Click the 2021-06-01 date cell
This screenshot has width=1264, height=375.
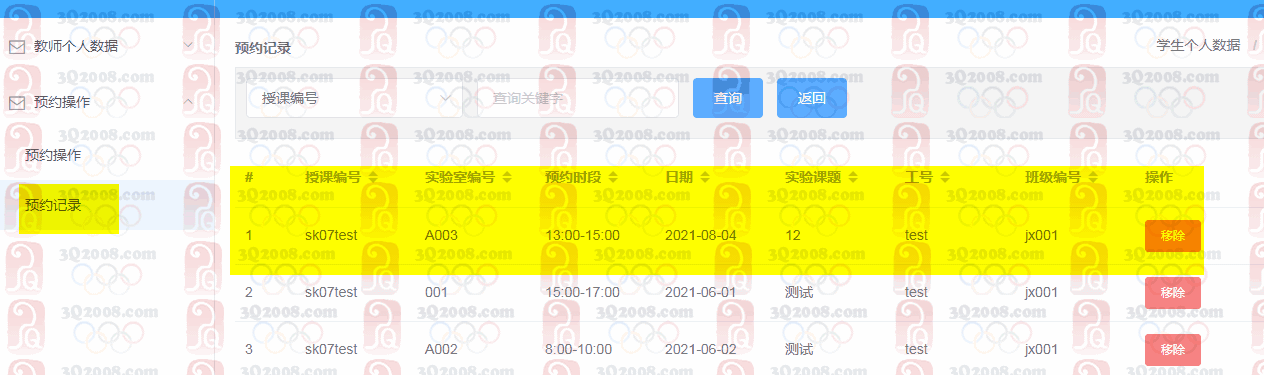[x=701, y=292]
